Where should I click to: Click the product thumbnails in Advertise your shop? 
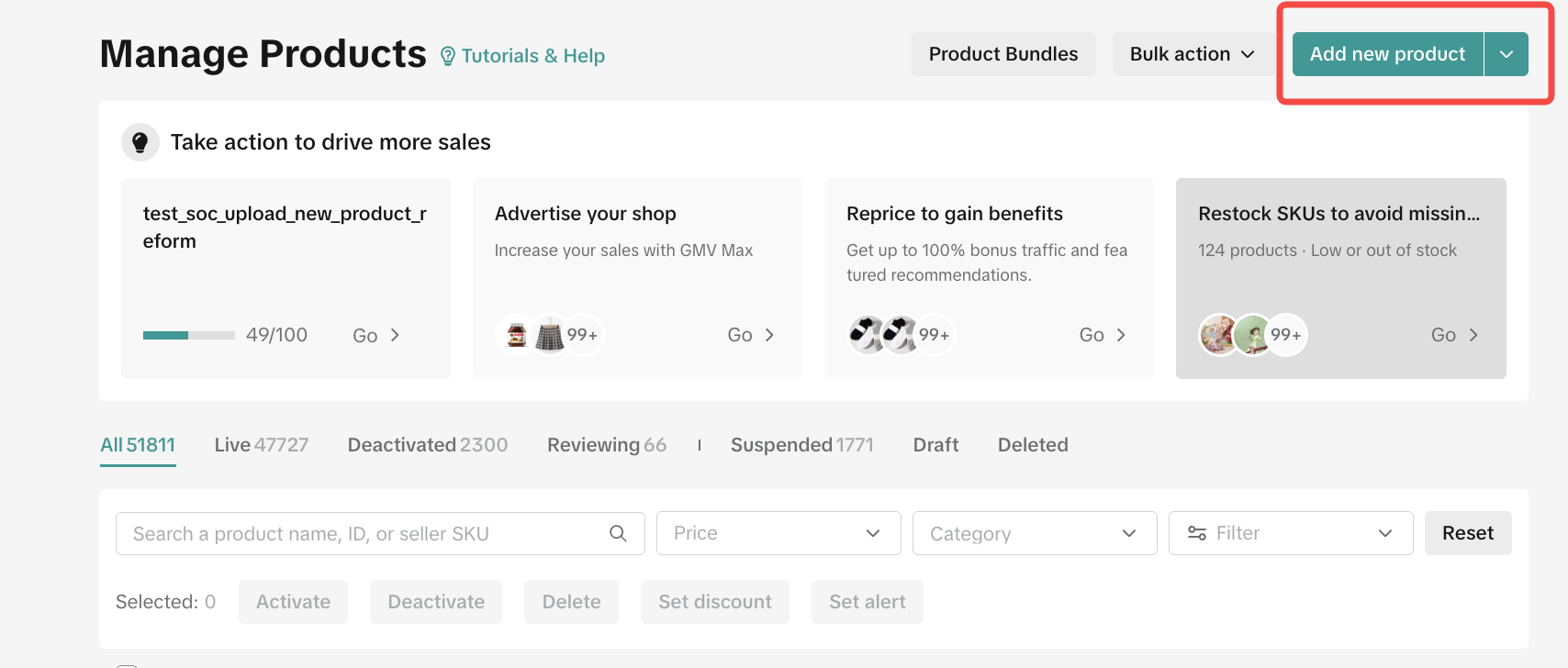point(548,335)
